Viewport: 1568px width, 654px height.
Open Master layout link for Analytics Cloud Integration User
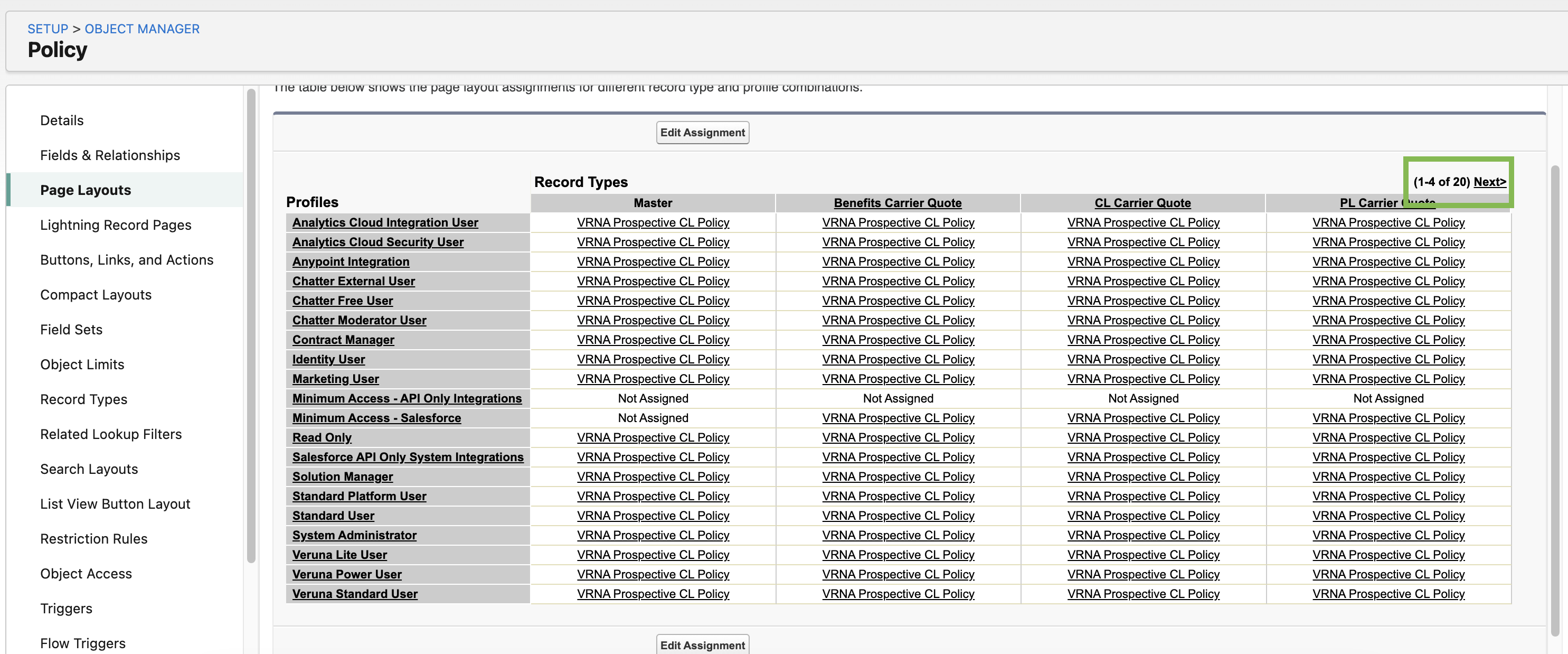653,222
